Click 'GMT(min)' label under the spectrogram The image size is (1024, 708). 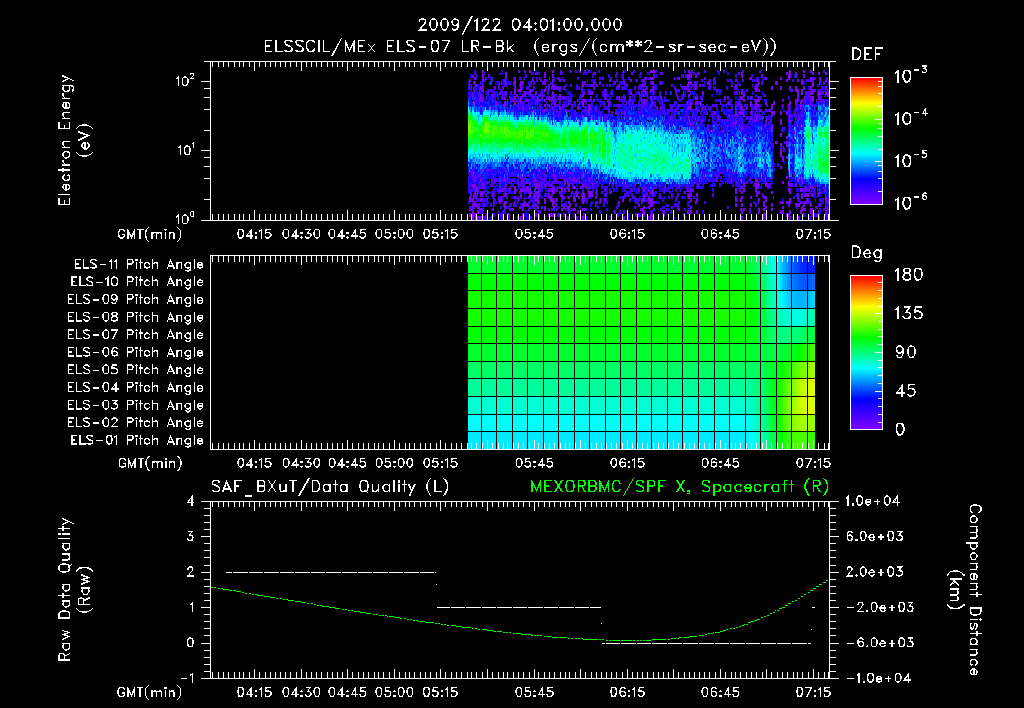[x=150, y=234]
